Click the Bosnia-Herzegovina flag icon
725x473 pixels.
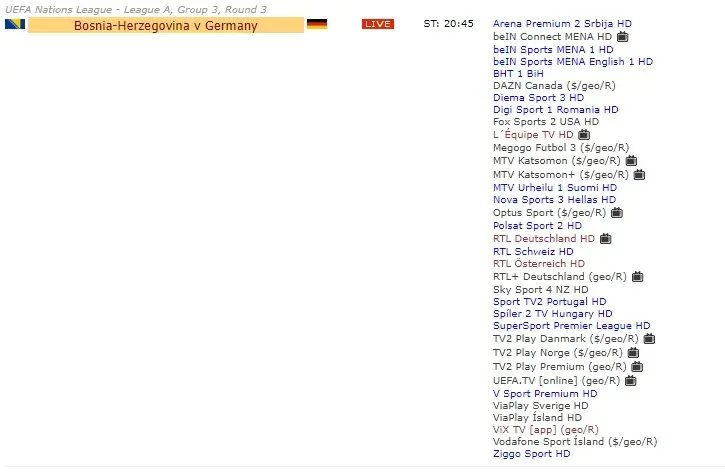click(14, 24)
